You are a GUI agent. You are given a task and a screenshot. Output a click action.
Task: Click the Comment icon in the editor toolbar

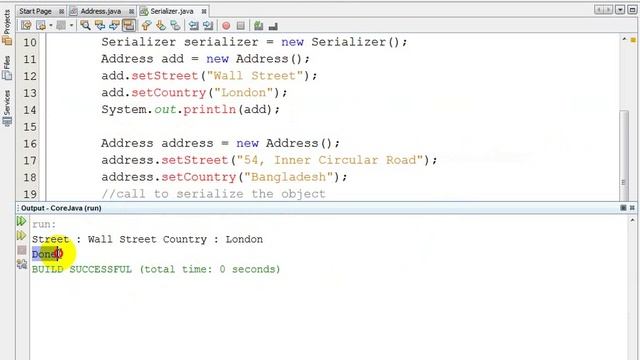tap(258, 26)
